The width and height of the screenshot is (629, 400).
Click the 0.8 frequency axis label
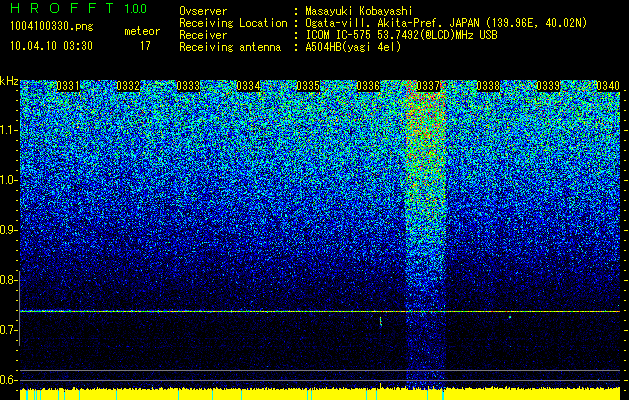click(8, 280)
